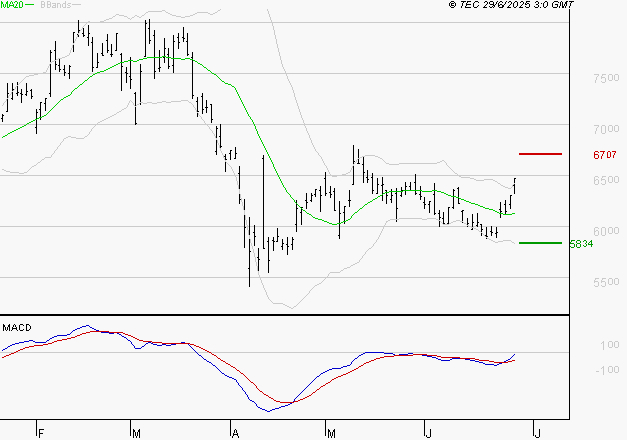Click the 6500 price axis label
Viewport: 627px width, 440px height.
(606, 180)
